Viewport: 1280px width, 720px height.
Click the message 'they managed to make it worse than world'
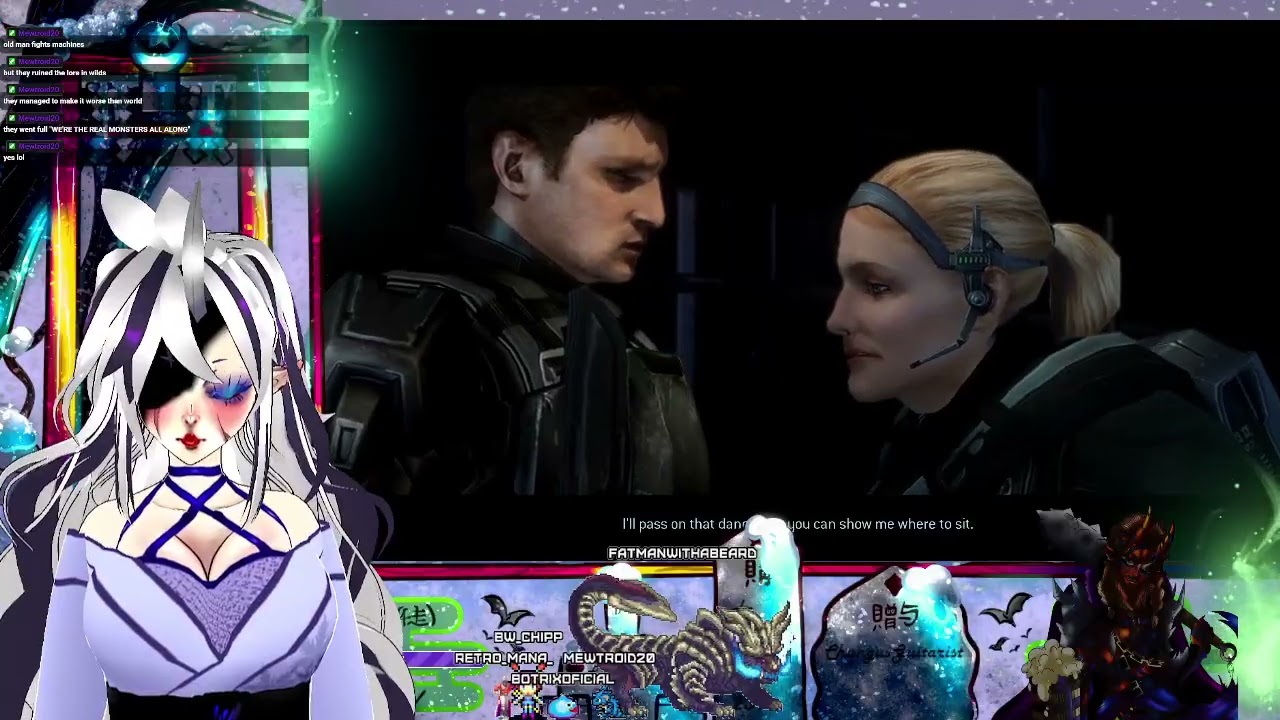pos(73,101)
